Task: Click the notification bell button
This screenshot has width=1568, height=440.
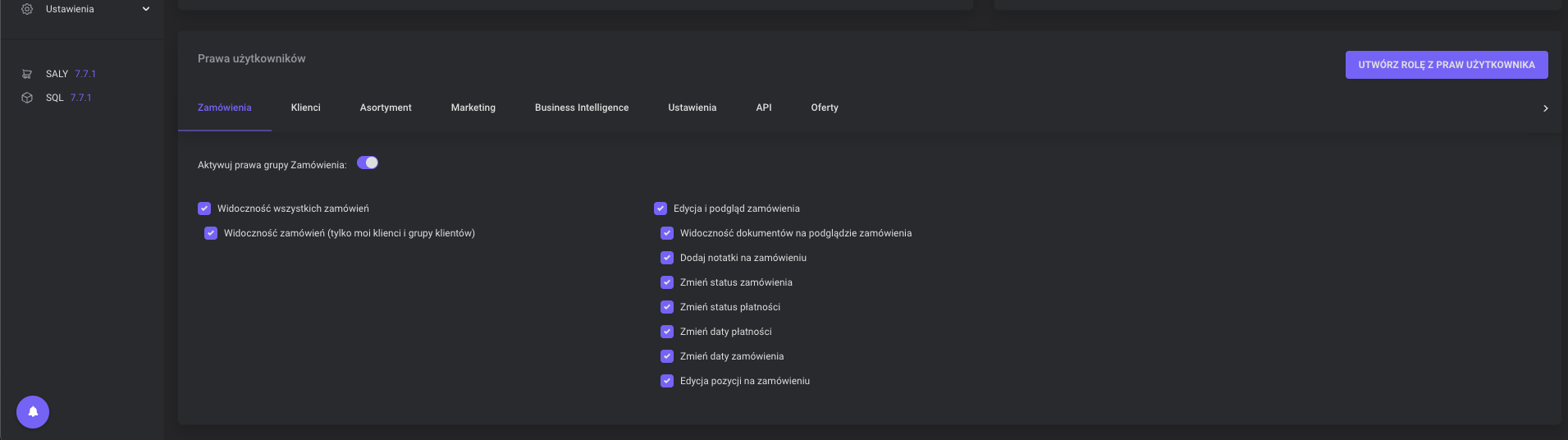Action: 33,412
